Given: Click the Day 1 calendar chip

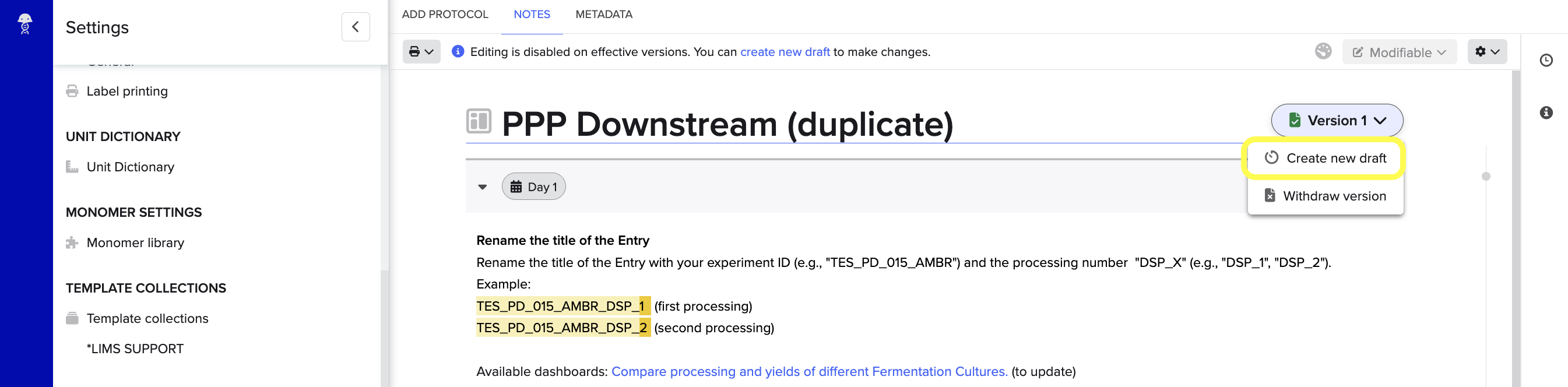Looking at the screenshot, I should pos(533,187).
